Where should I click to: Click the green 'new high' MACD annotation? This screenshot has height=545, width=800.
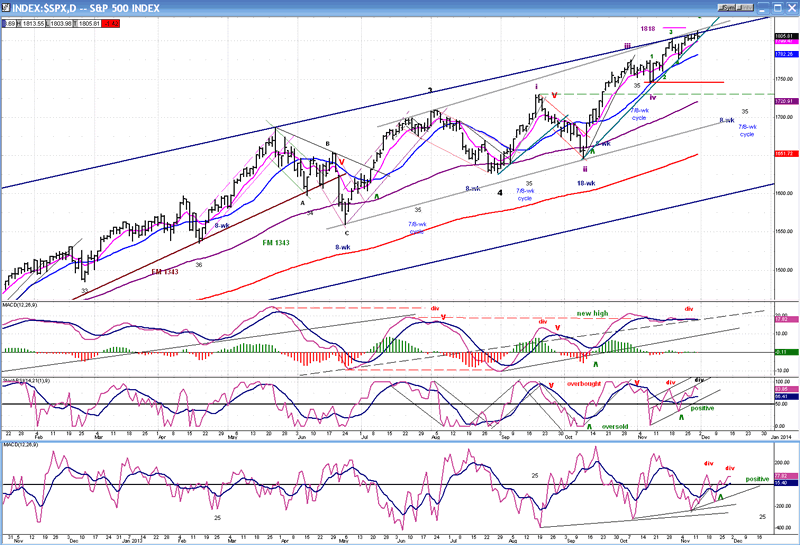[x=592, y=313]
